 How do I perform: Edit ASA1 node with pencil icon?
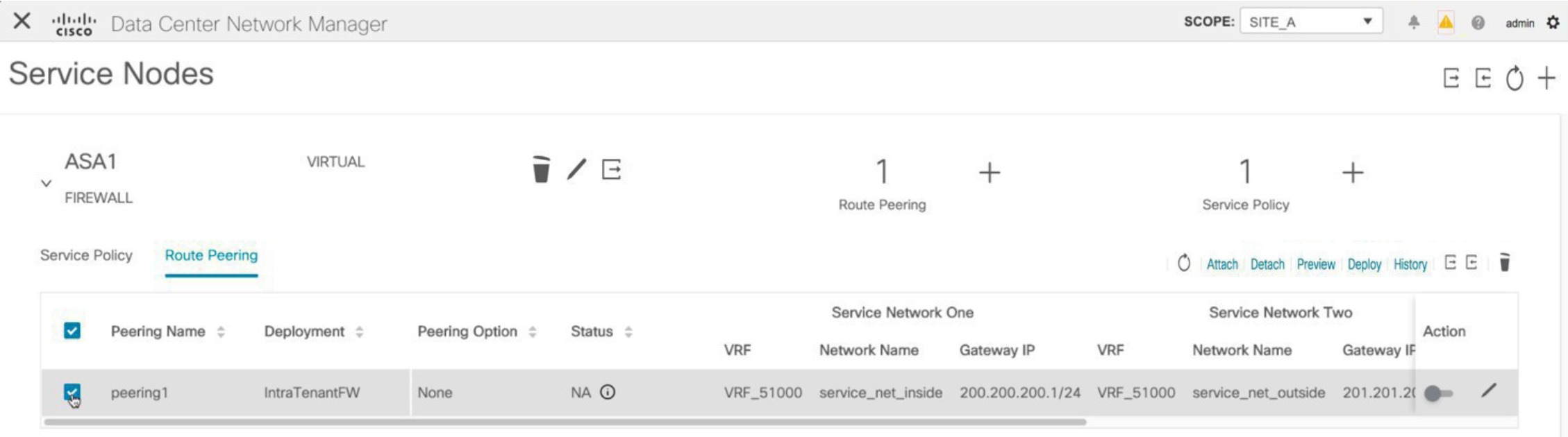pos(576,169)
